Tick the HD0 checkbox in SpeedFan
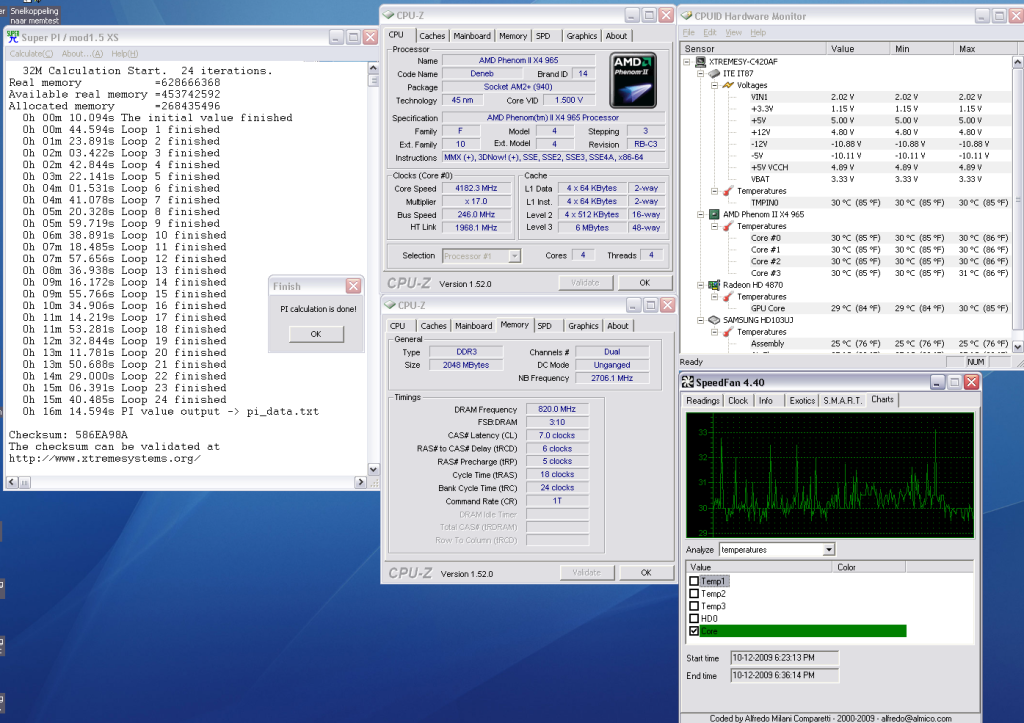1024x723 pixels. point(694,618)
